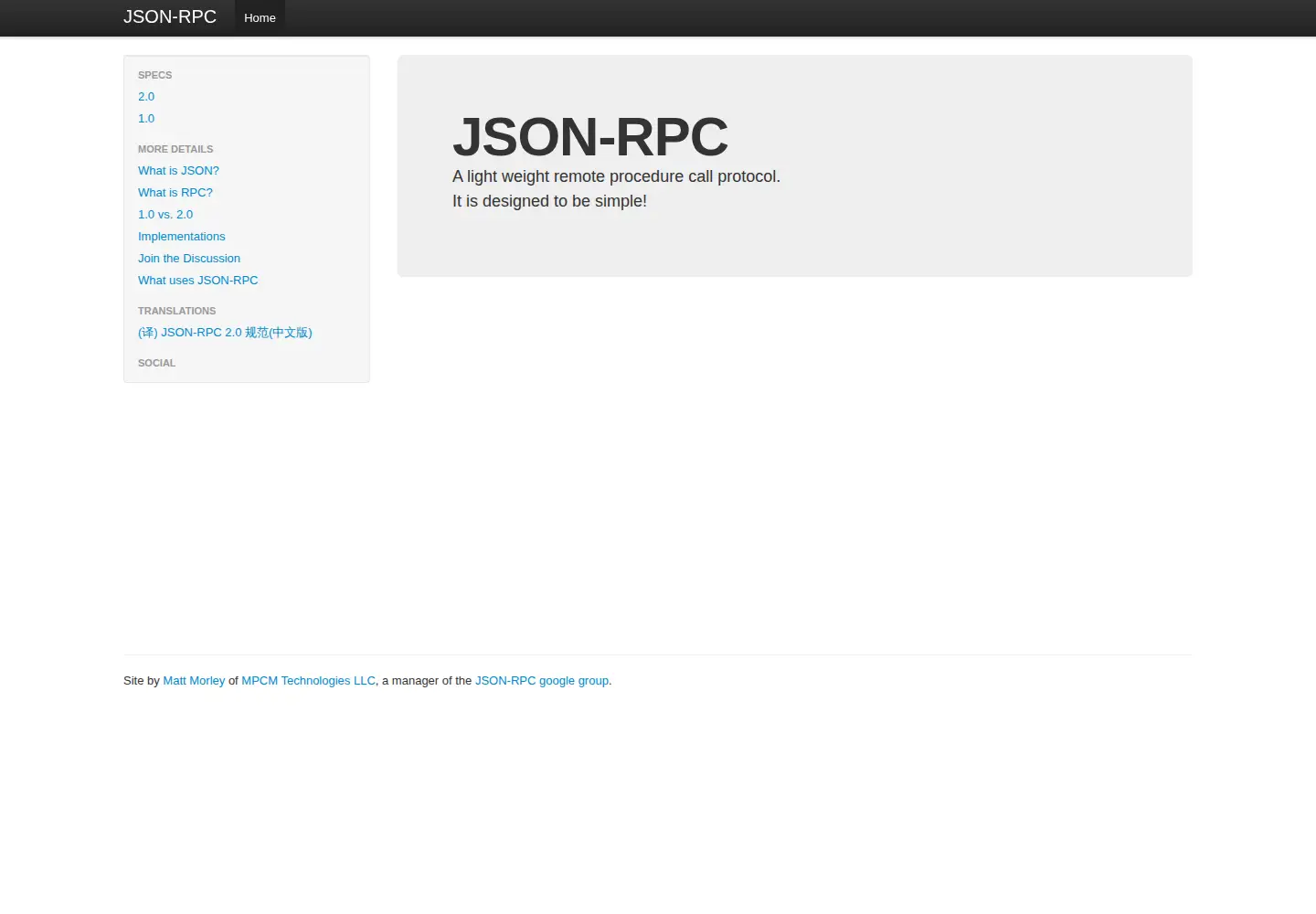Click the JSON-RPC brand link in navbar
This screenshot has height=914, width=1316.
[170, 17]
